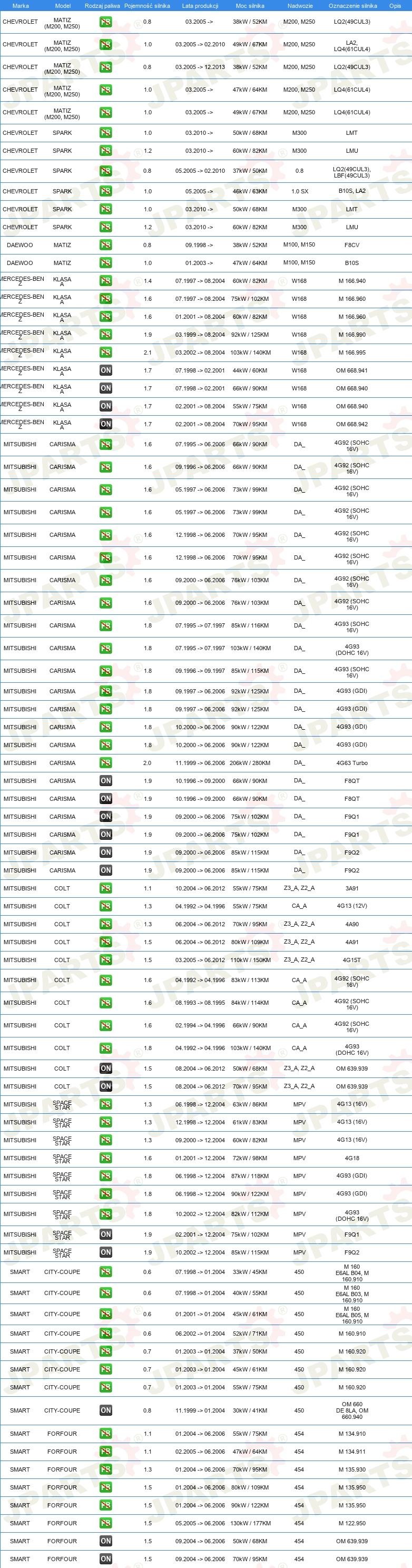Viewport: 412px width, 1568px height.
Task: Click petrol icon for Space Star 63kW / 86KM row
Action: pyautogui.click(x=106, y=1105)
